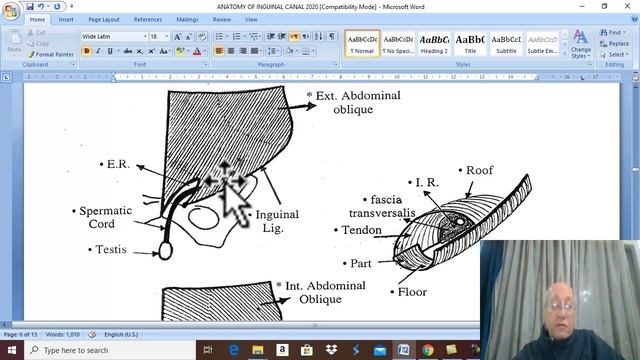Switch to the Insert tab
640x360 pixels.
(x=66, y=20)
